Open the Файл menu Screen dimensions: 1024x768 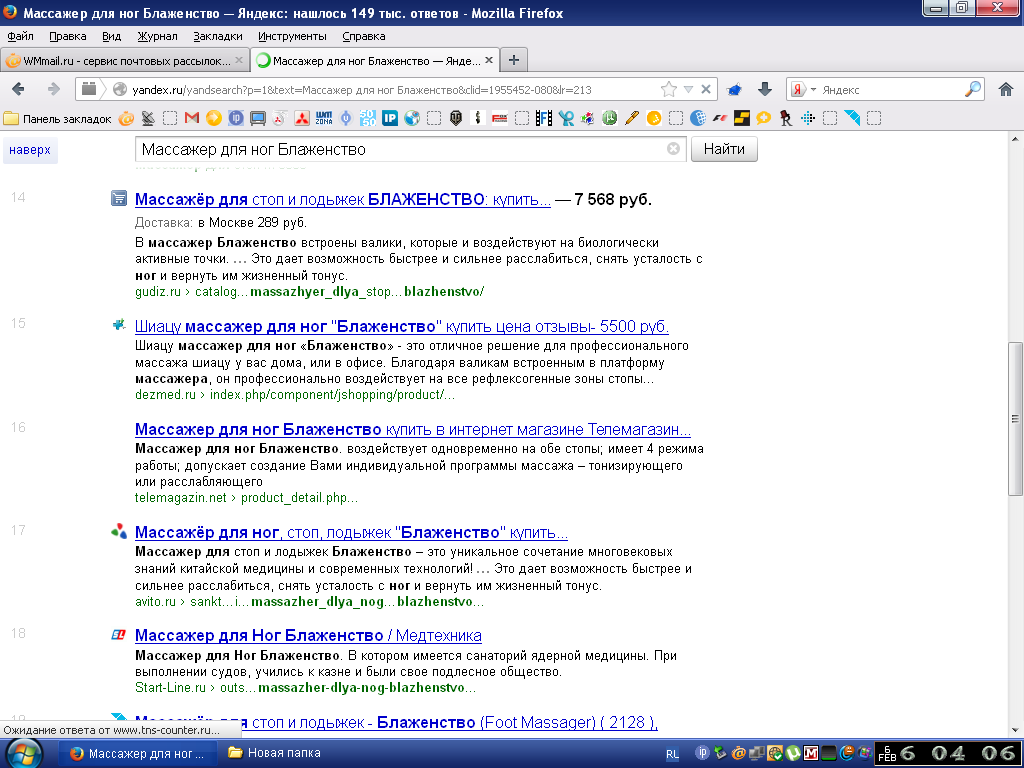(21, 36)
